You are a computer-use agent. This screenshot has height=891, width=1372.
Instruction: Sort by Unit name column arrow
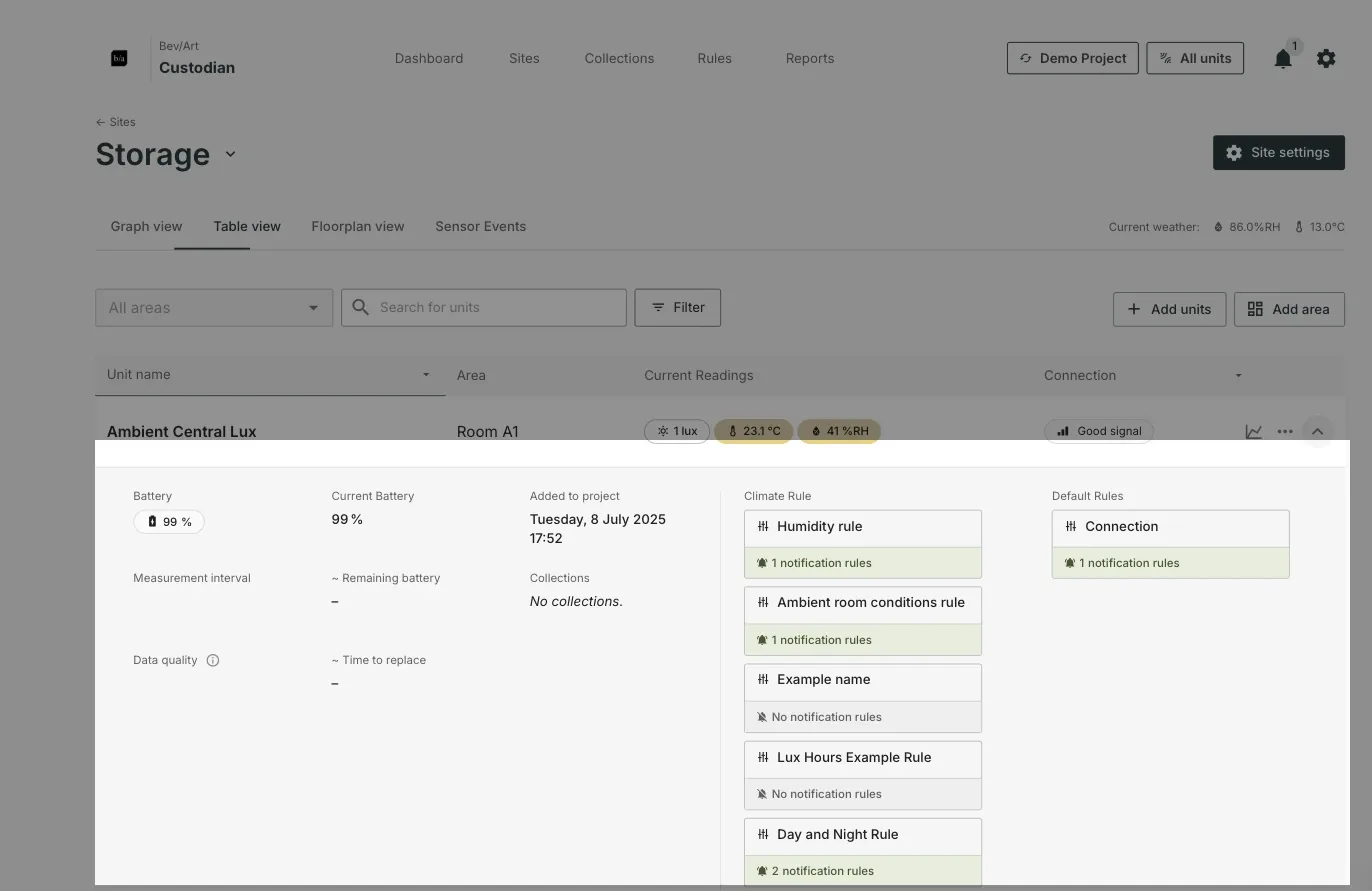click(426, 375)
